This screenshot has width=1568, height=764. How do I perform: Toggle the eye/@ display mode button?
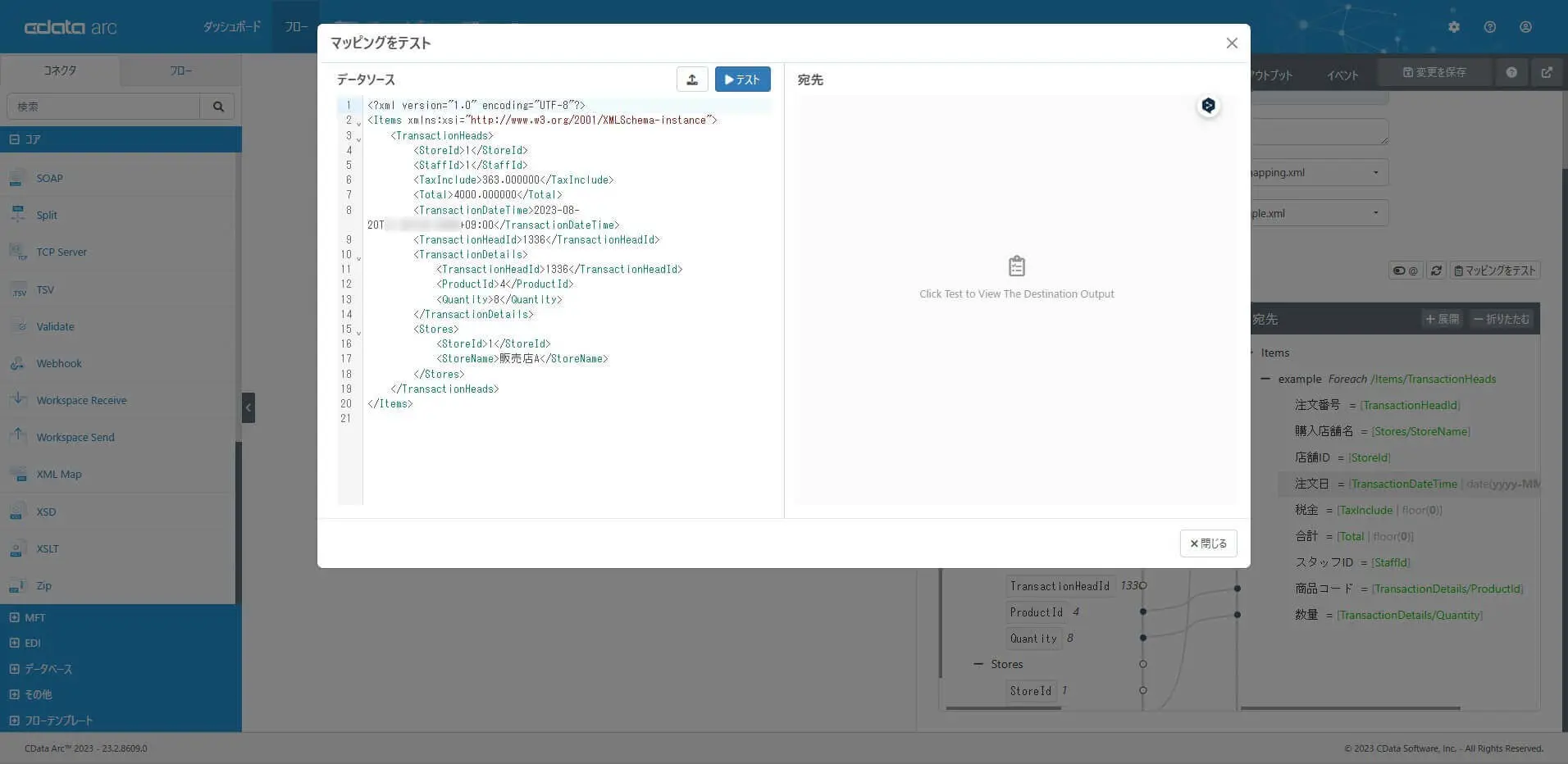click(x=1406, y=270)
